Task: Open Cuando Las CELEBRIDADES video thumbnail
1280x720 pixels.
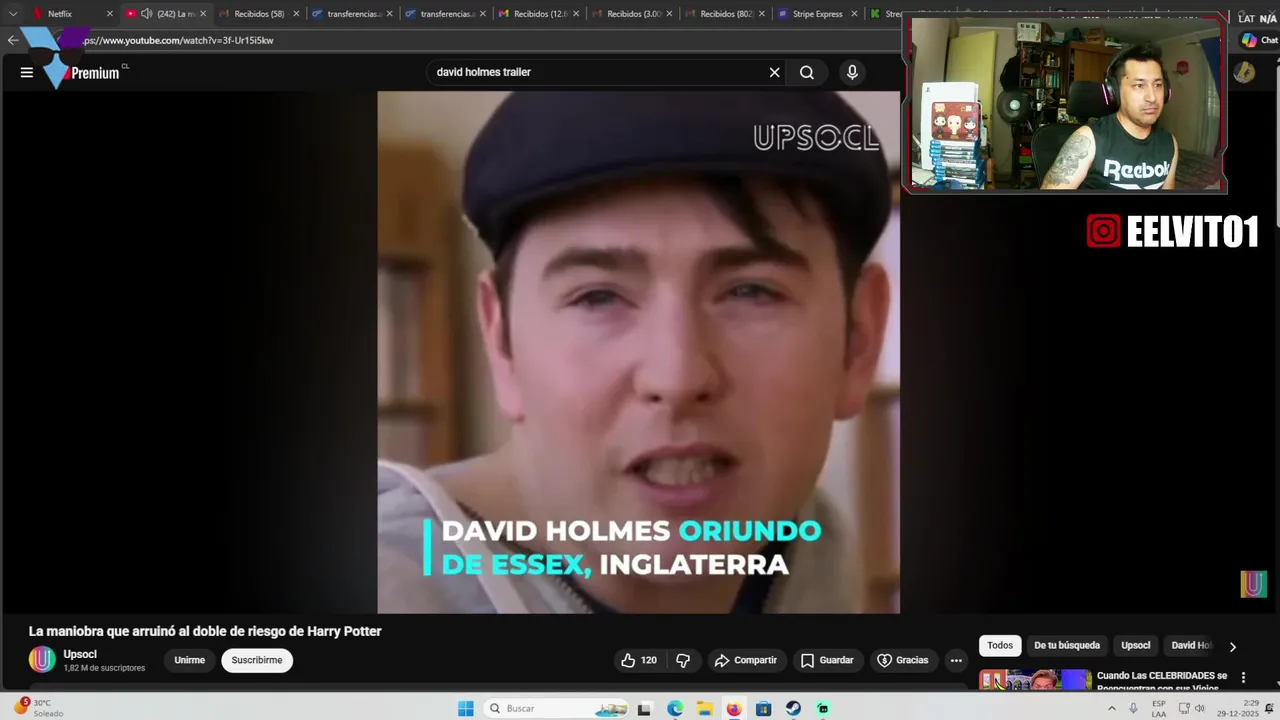Action: click(x=1035, y=680)
